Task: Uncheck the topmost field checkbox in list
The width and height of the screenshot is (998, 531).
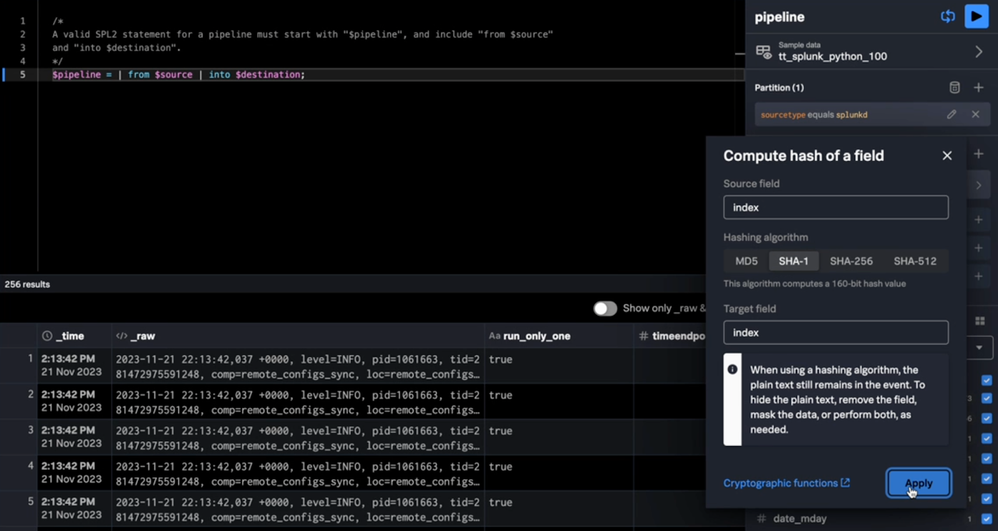Action: [x=986, y=381]
